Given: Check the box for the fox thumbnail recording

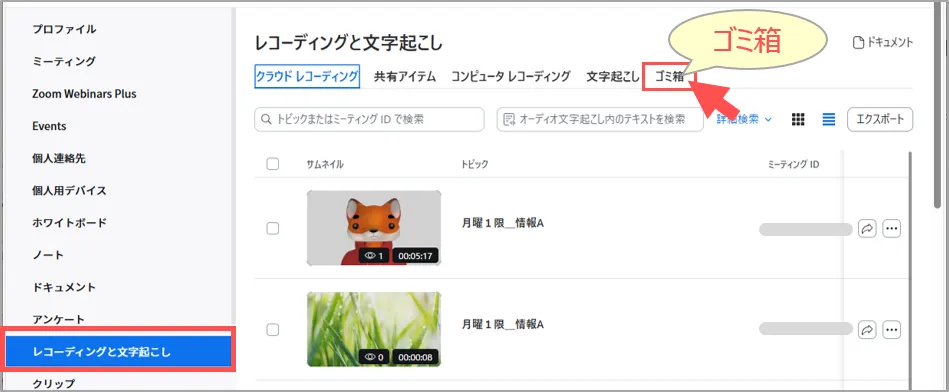Looking at the screenshot, I should click(273, 228).
